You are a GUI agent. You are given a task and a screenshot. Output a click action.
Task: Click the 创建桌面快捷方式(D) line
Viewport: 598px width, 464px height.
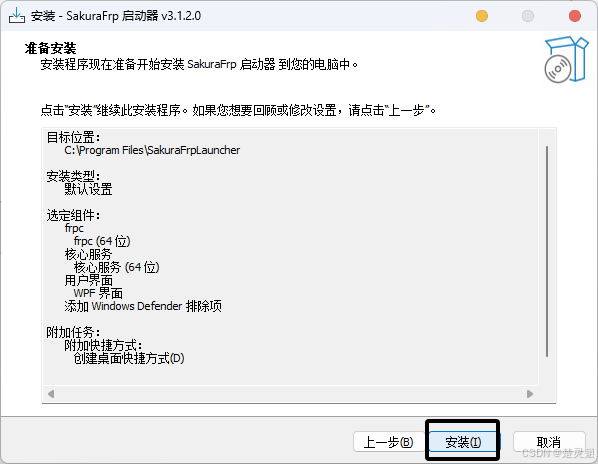(129, 358)
